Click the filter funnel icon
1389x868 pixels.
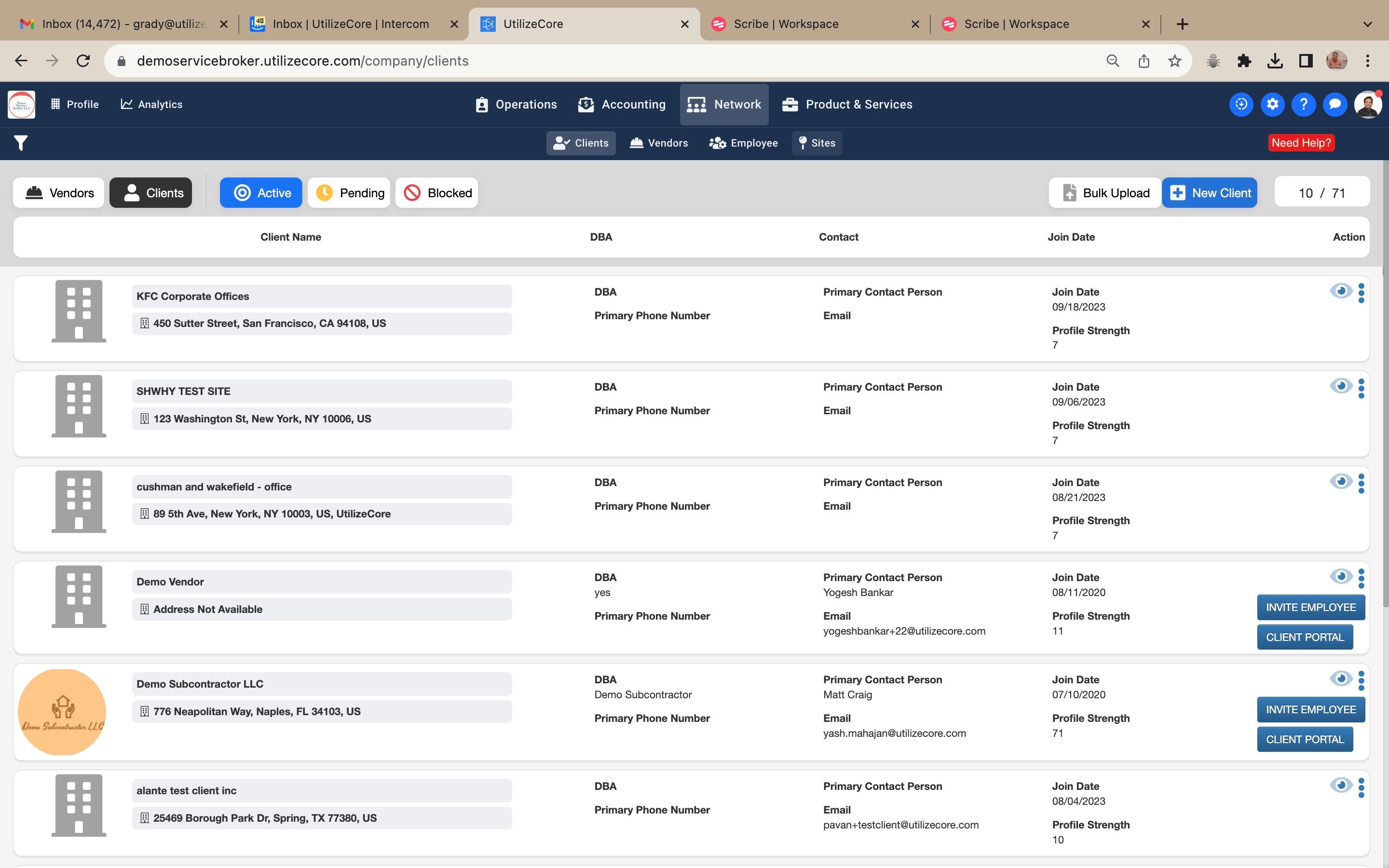(21, 143)
